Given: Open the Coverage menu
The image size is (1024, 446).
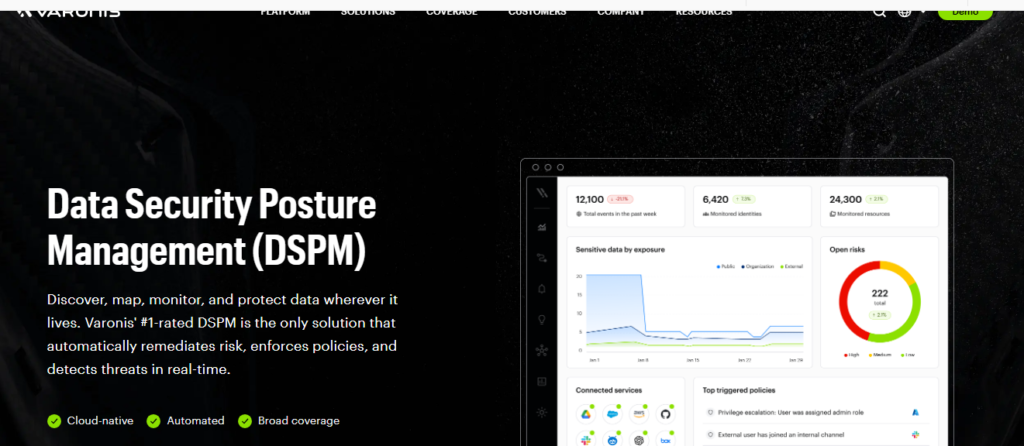Looking at the screenshot, I should pyautogui.click(x=451, y=12).
